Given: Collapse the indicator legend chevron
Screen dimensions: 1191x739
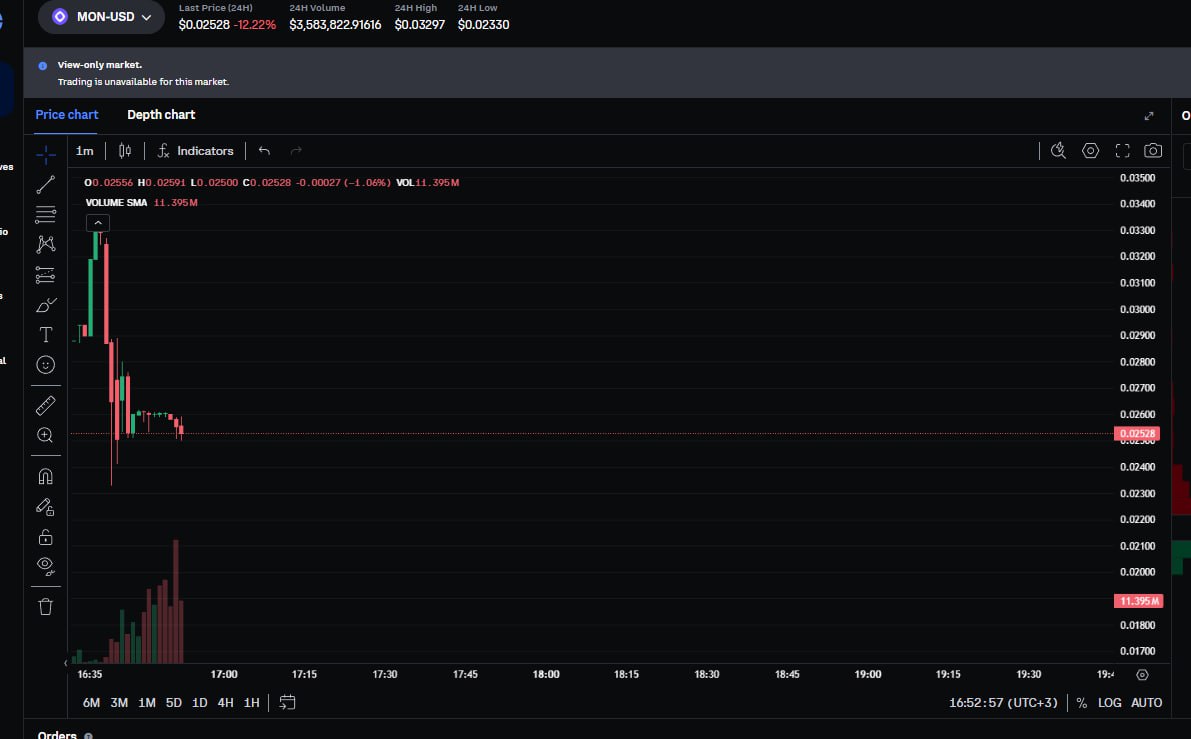Looking at the screenshot, I should tap(98, 222).
